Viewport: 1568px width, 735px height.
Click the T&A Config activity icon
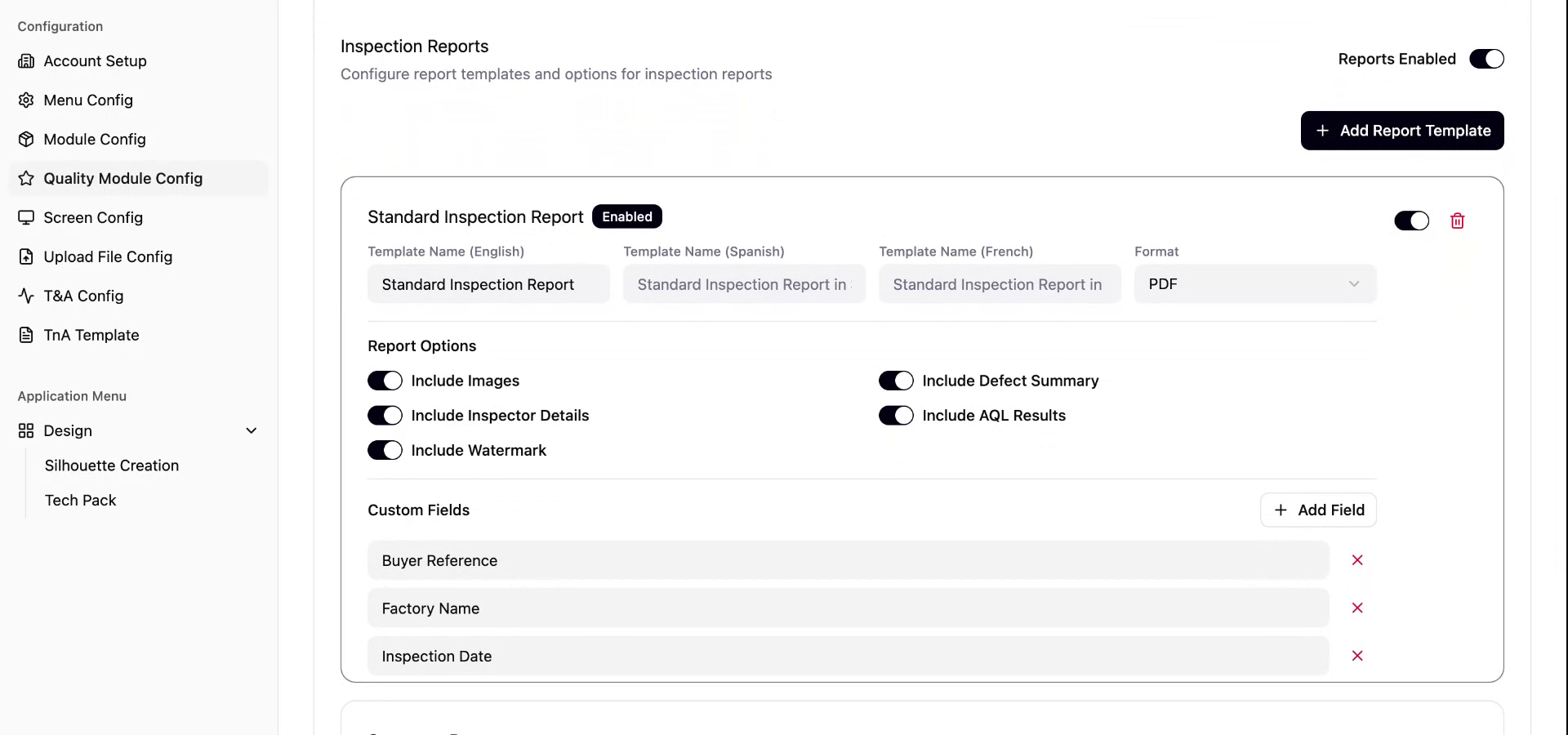26,296
